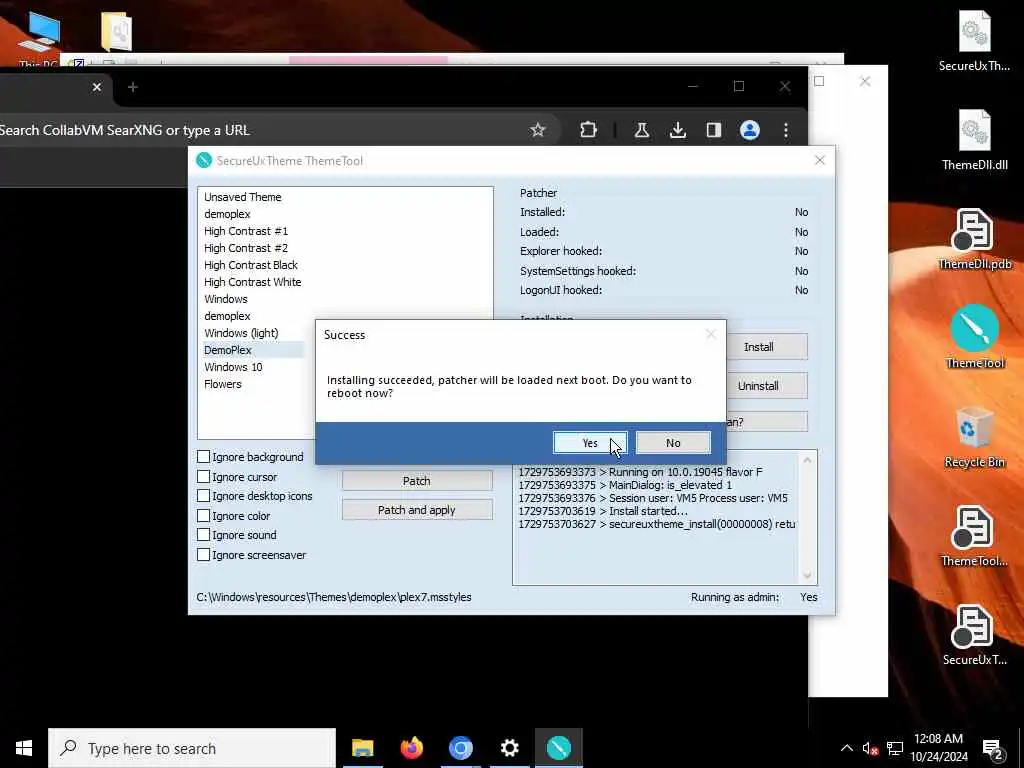The image size is (1024, 768).
Task: Select the Recycle Bin desktop icon
Action: pos(974,438)
